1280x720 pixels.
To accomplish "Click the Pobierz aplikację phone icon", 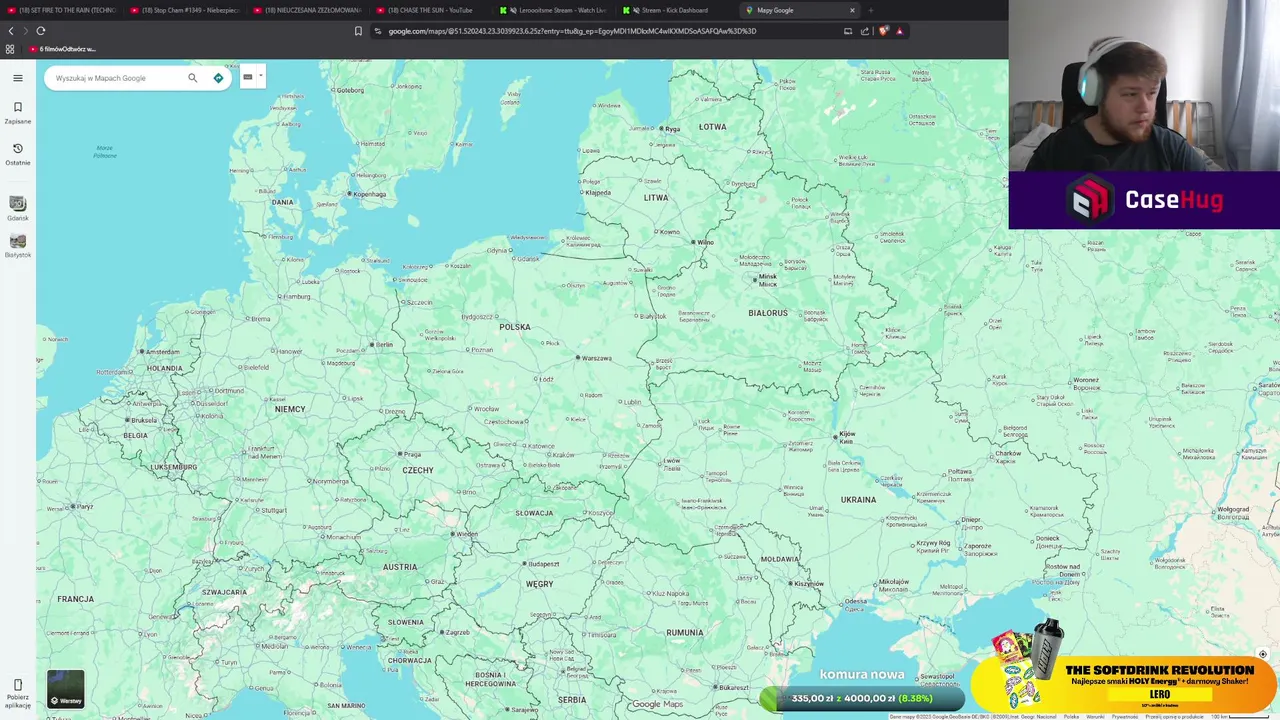I will (x=17, y=685).
